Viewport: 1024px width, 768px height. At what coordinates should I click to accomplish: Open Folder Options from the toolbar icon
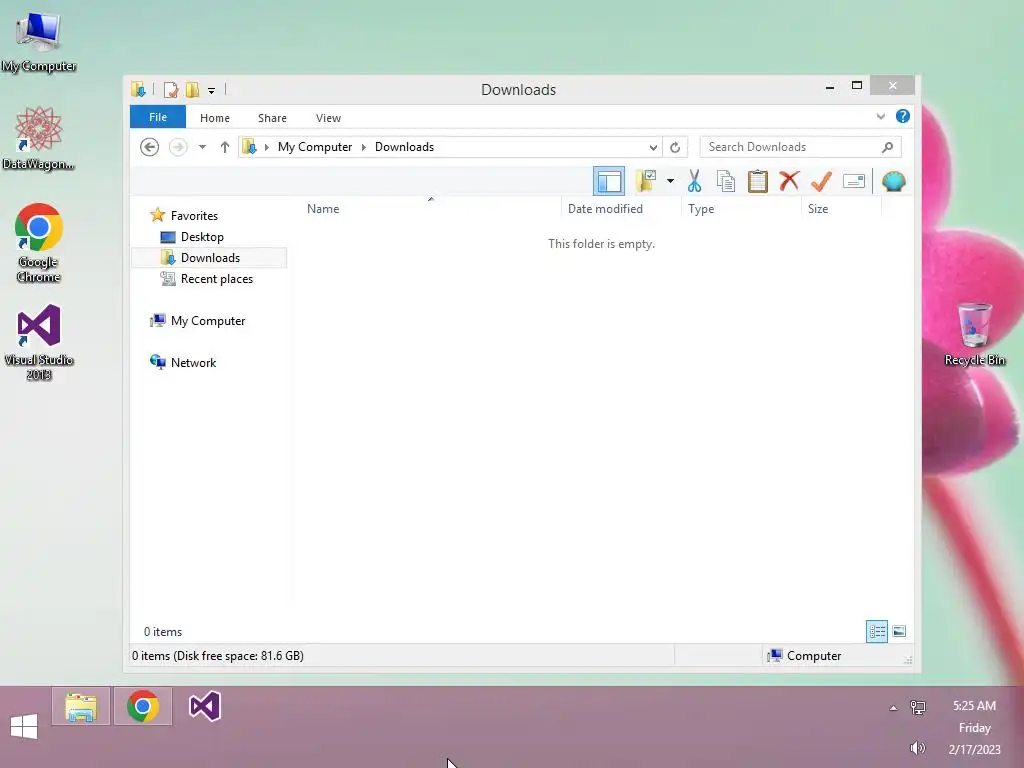pos(646,181)
